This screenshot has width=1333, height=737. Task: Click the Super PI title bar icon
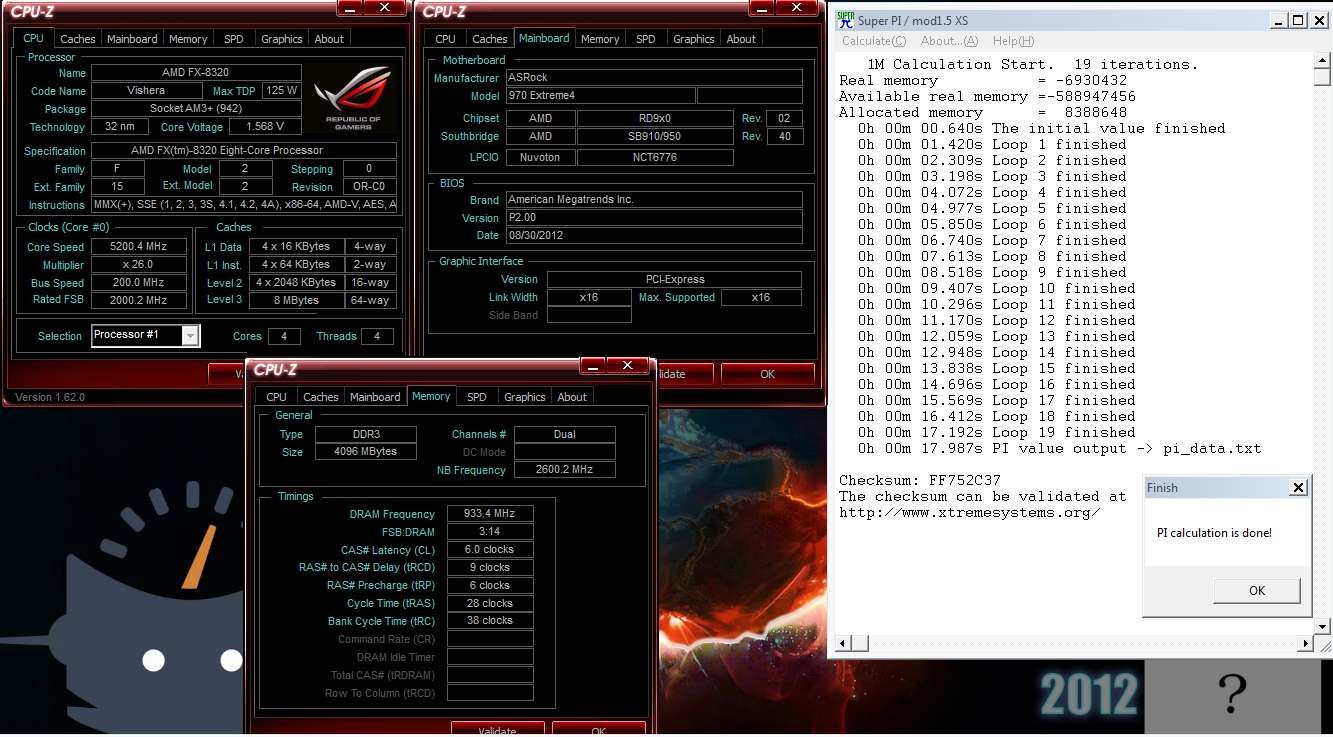tap(844, 20)
